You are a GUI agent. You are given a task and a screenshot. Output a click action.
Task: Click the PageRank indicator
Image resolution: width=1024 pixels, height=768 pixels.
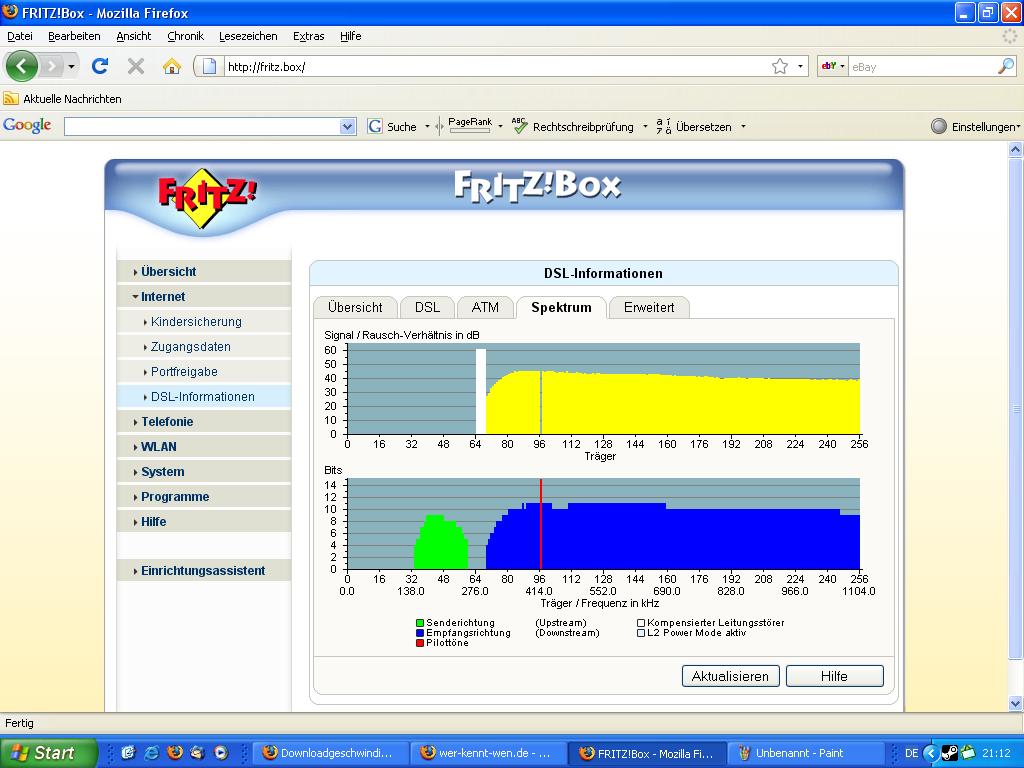tap(470, 125)
